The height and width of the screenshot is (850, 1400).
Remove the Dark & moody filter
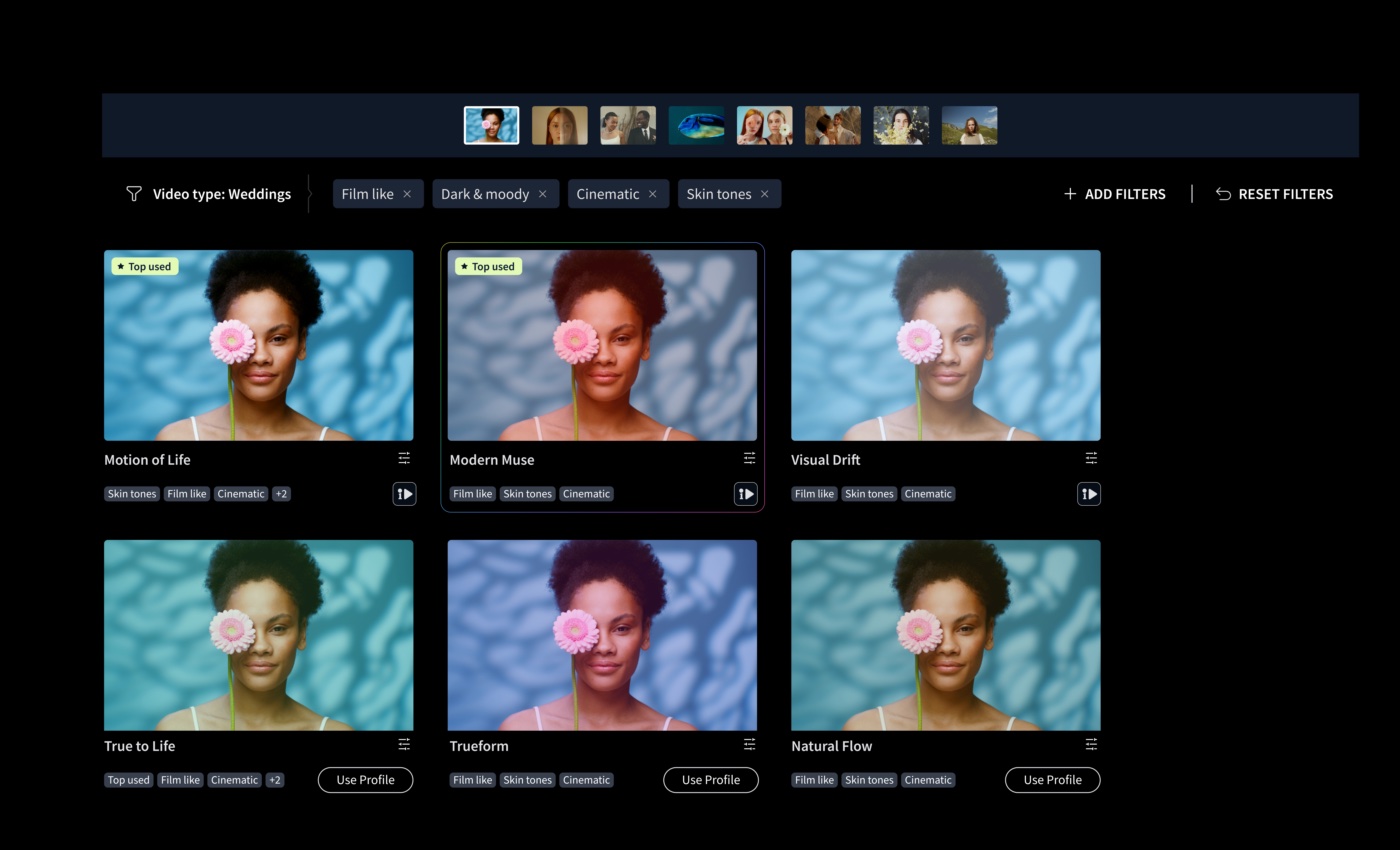(x=543, y=194)
